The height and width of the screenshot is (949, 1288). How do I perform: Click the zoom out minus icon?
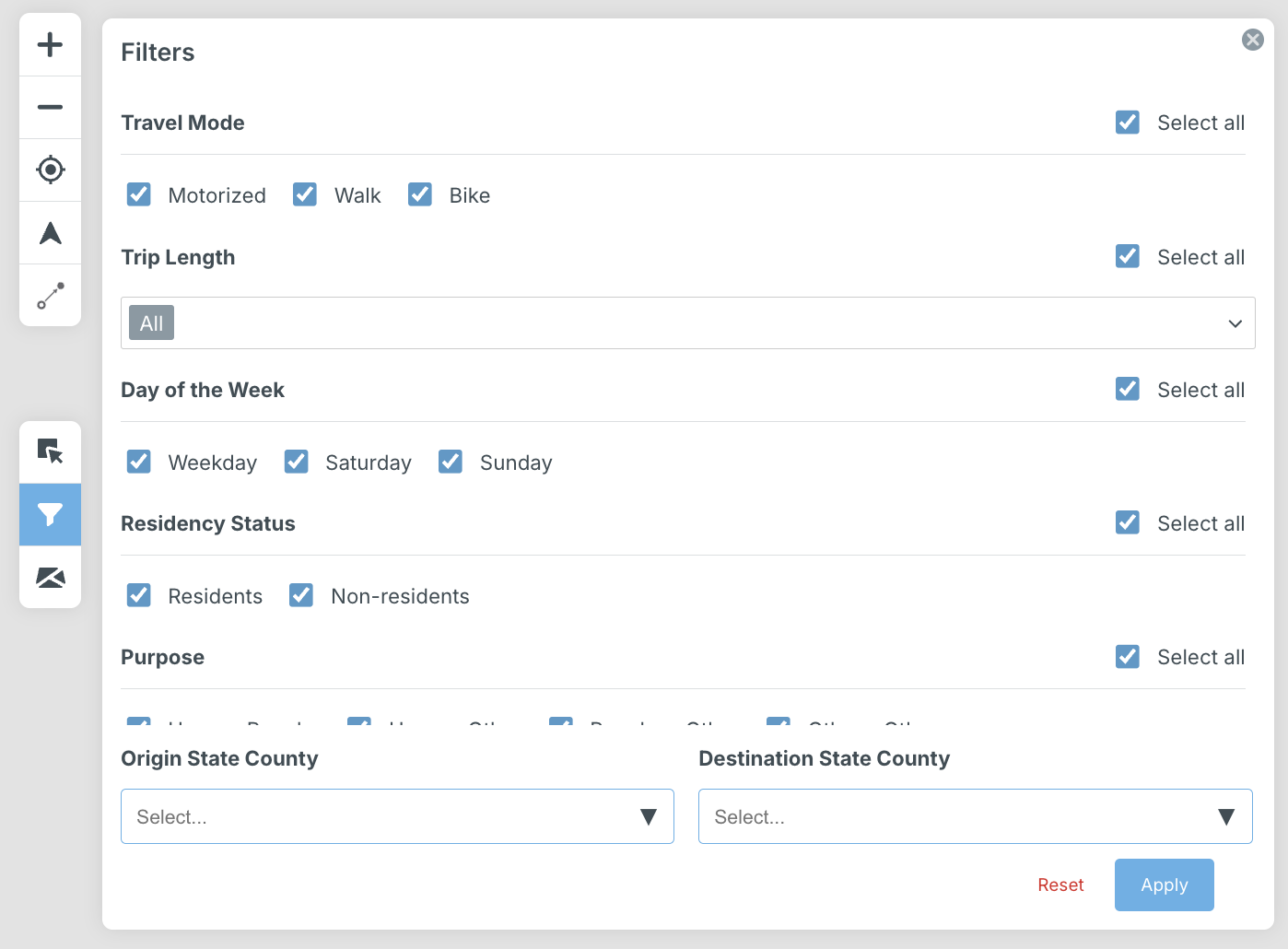pyautogui.click(x=50, y=107)
